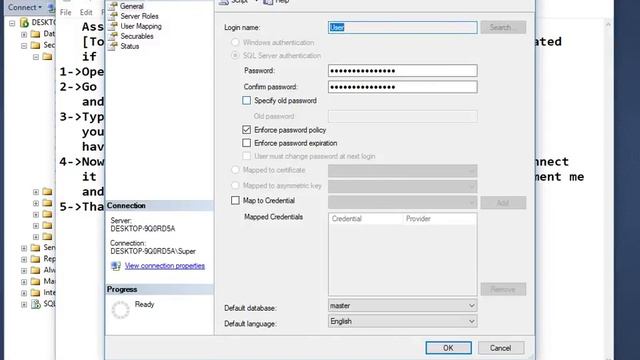The image size is (640, 360).
Task: Click the Ser folder icon in Object Explorer
Action: (x=36, y=247)
